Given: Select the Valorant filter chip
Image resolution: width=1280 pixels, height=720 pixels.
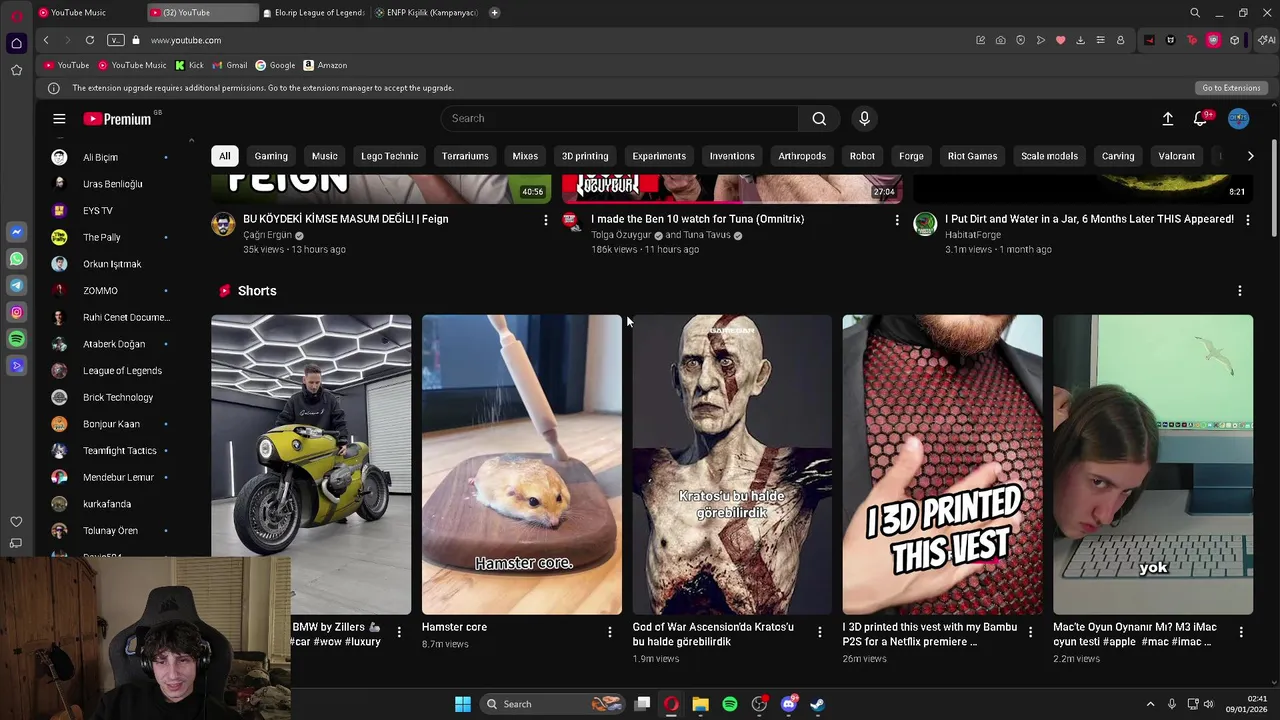Looking at the screenshot, I should (x=1177, y=156).
